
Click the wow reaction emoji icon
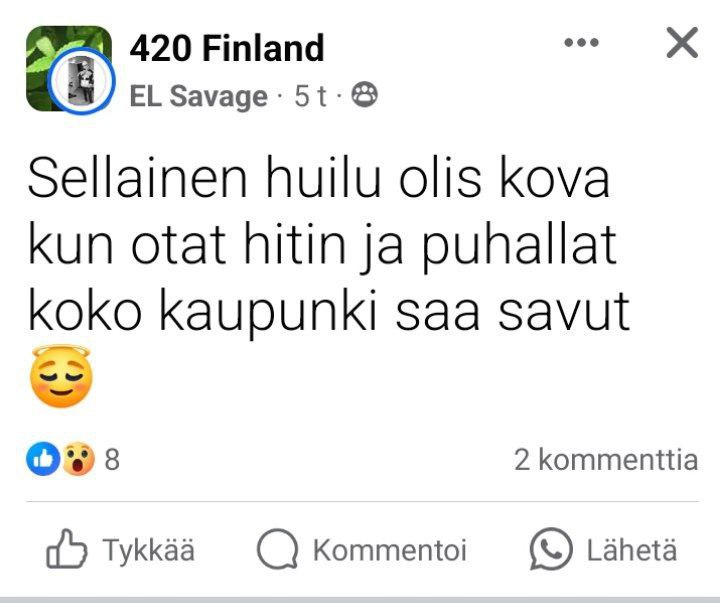[x=78, y=458]
